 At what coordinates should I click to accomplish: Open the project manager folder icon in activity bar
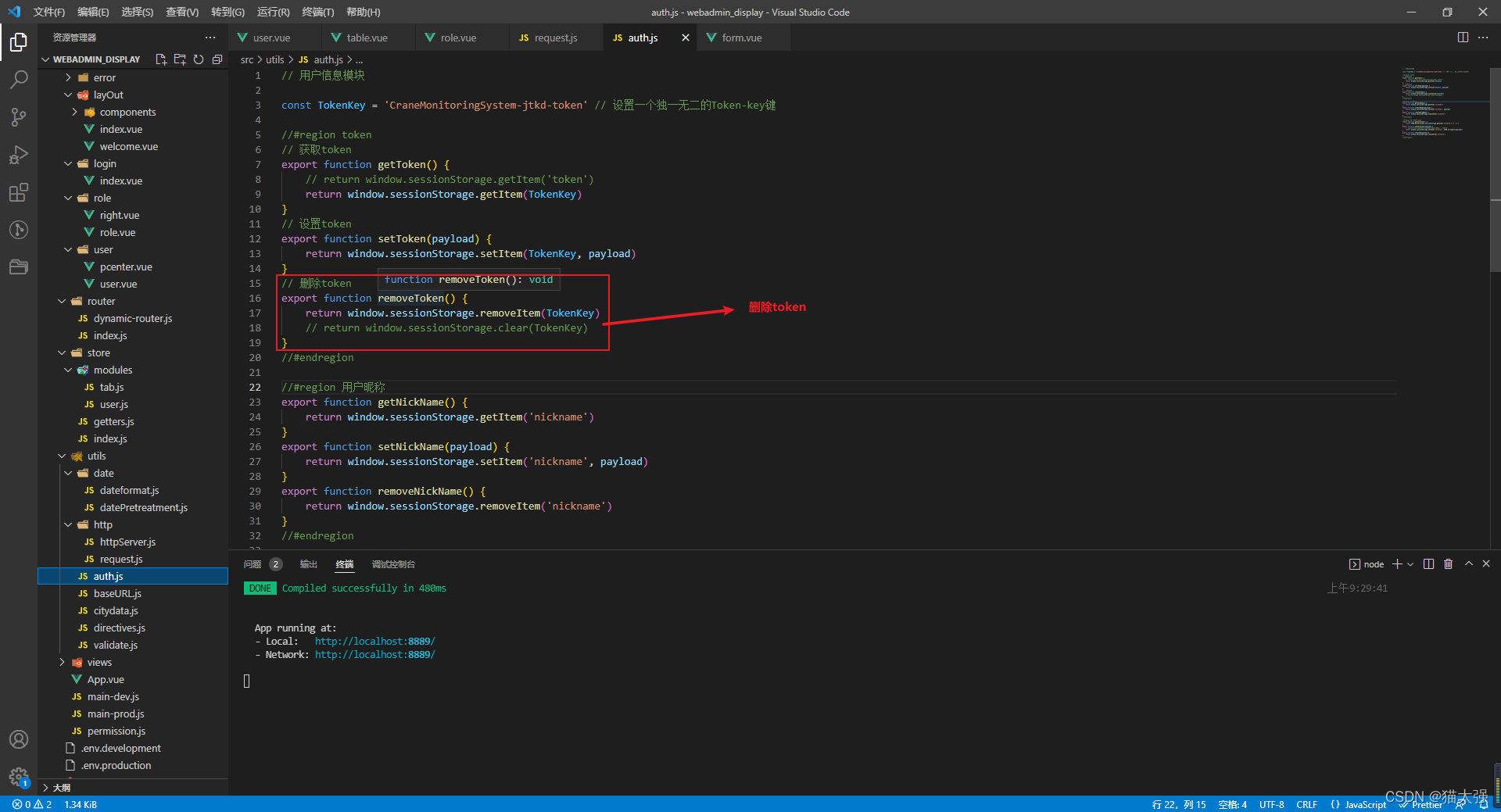[x=19, y=267]
